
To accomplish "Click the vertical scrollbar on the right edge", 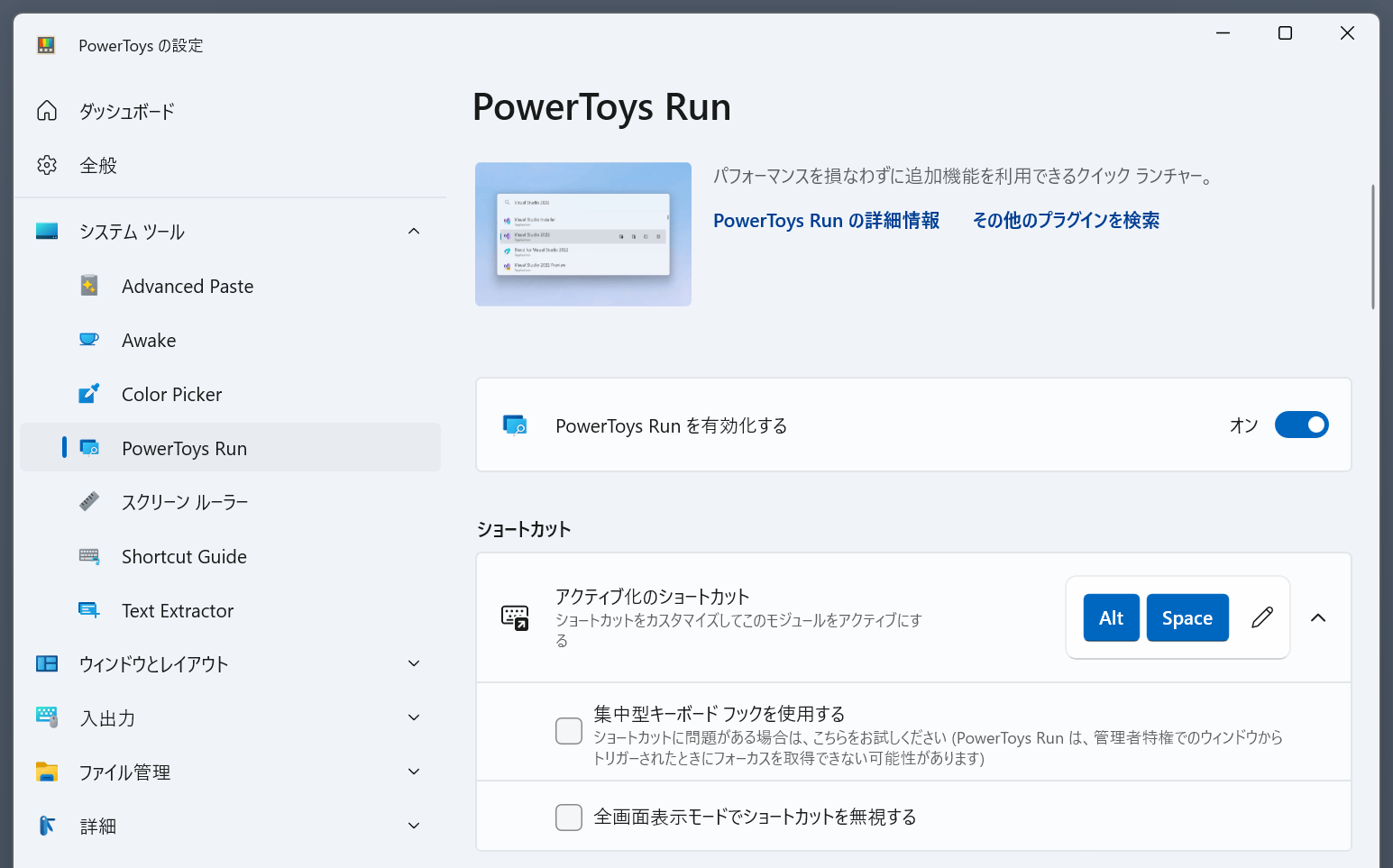I will (x=1372, y=247).
